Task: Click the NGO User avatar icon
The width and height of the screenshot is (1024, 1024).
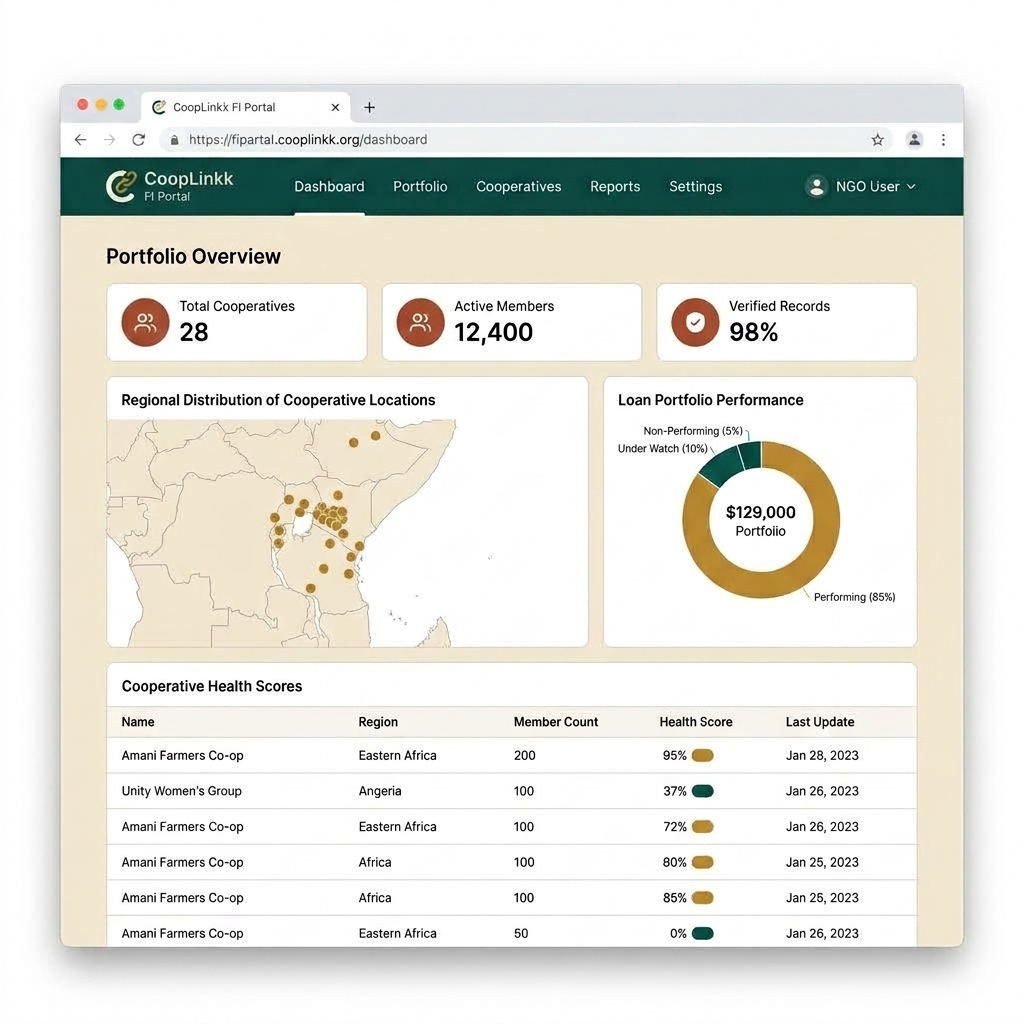Action: click(816, 187)
